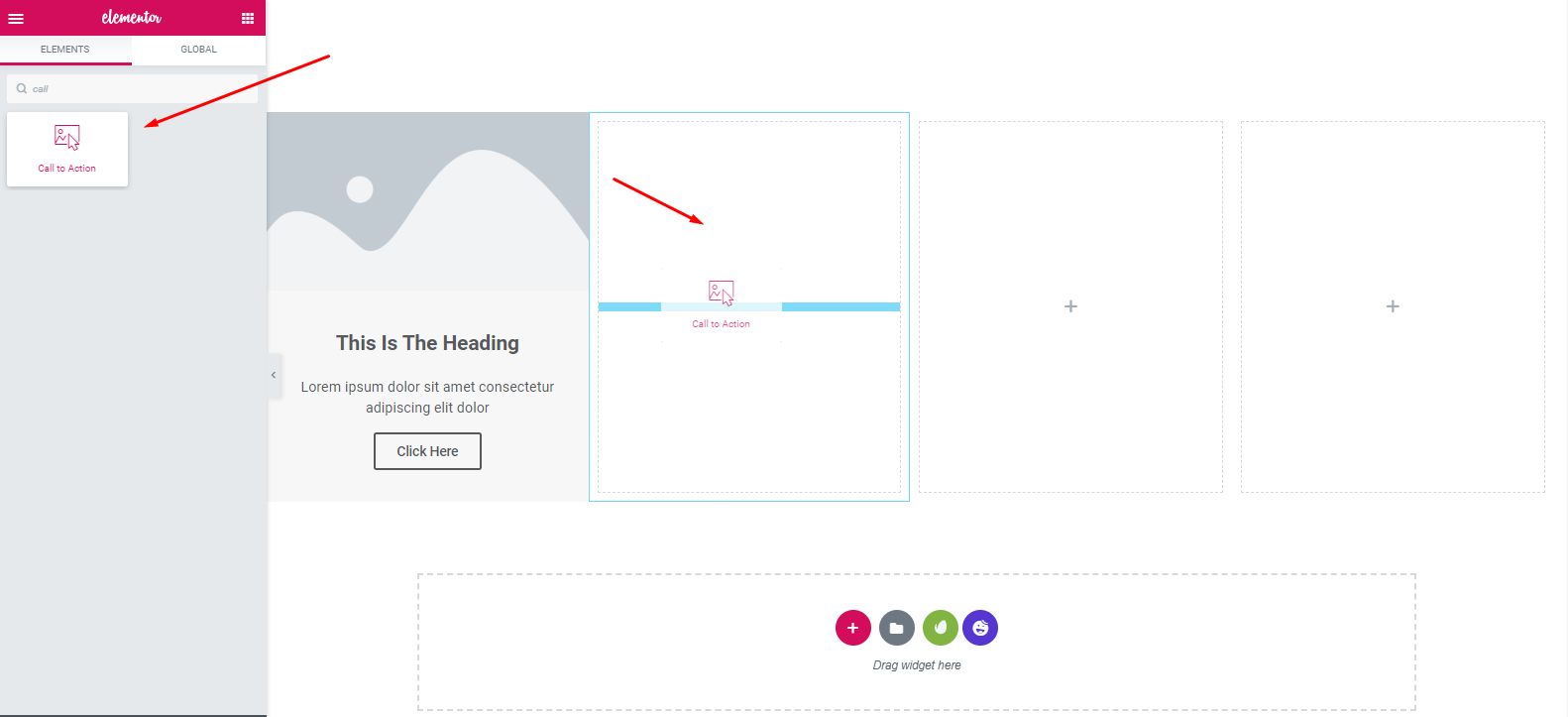The height and width of the screenshot is (717, 1568).
Task: Collapse the Elementor side panel
Action: [x=274, y=375]
